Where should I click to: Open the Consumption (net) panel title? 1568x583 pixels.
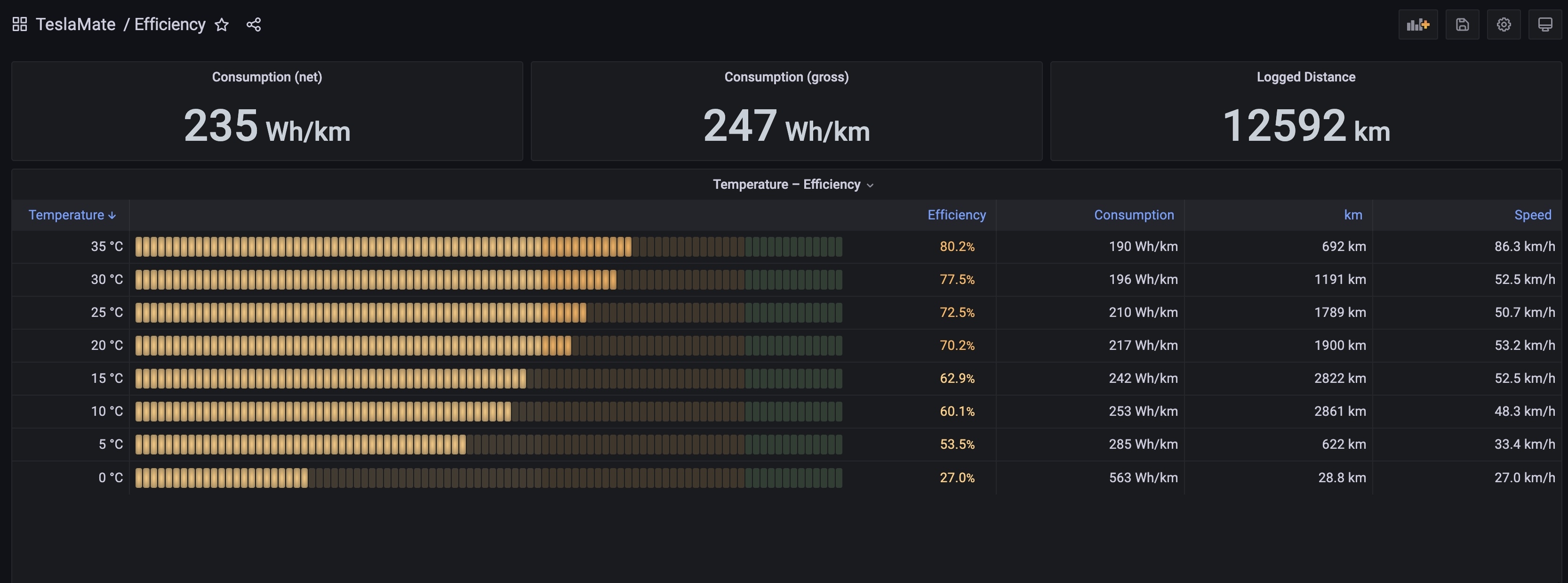pos(267,77)
